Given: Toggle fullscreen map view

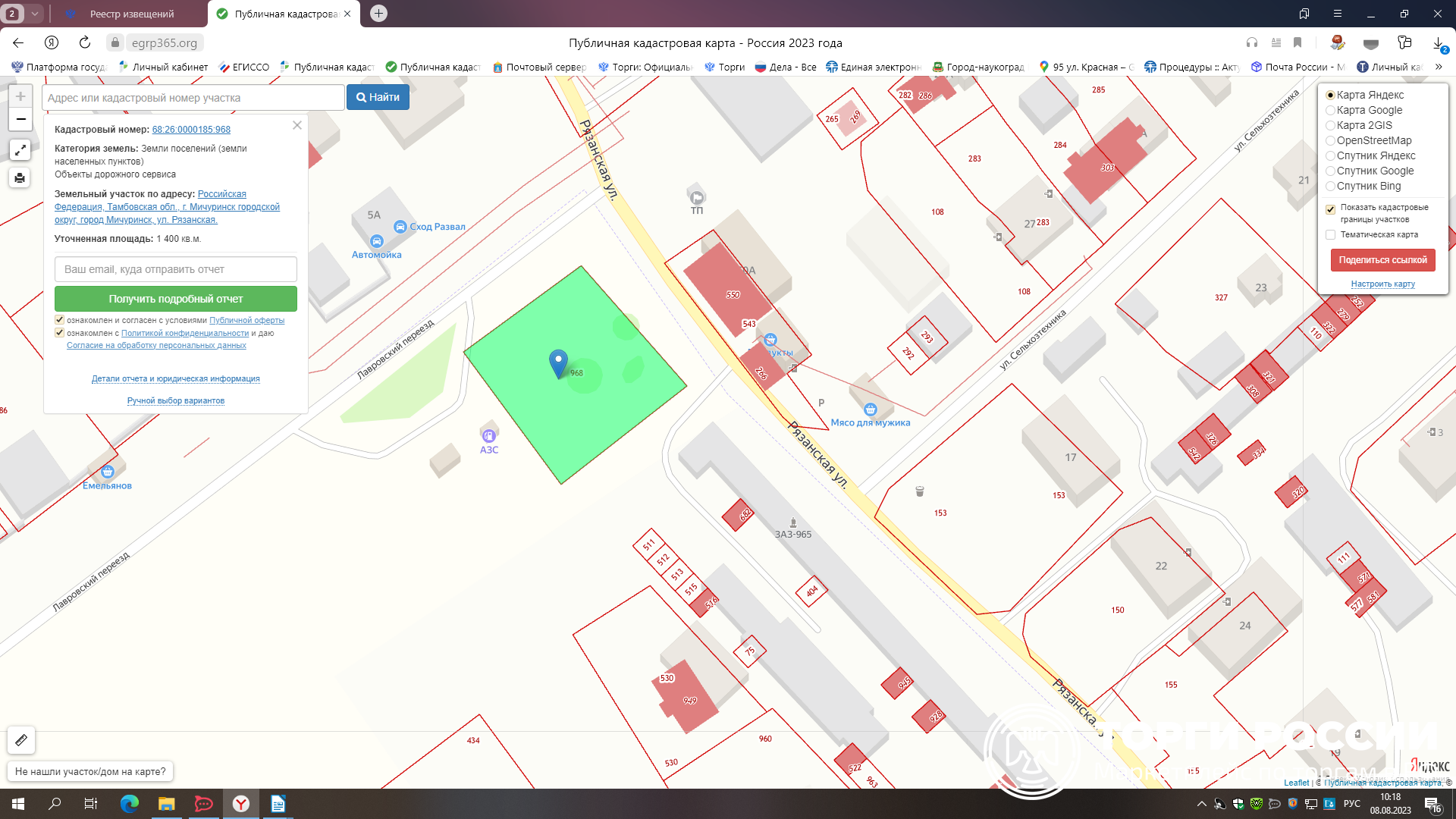Looking at the screenshot, I should tap(20, 150).
